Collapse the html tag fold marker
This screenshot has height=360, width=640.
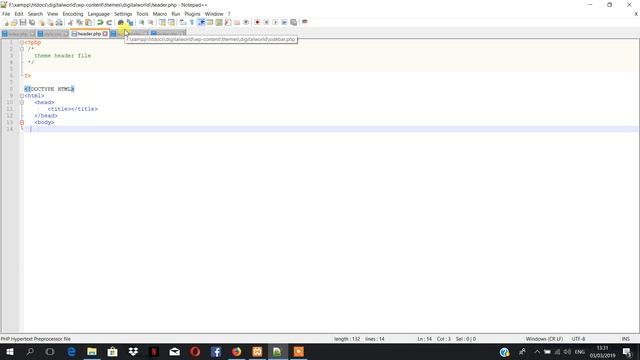tap(22, 96)
